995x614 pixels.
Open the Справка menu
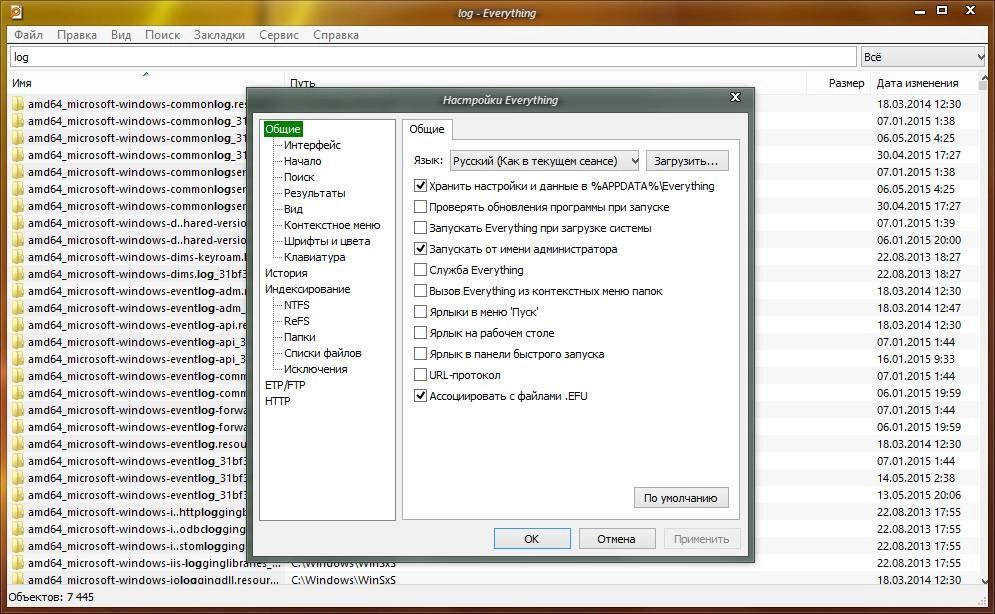[336, 35]
